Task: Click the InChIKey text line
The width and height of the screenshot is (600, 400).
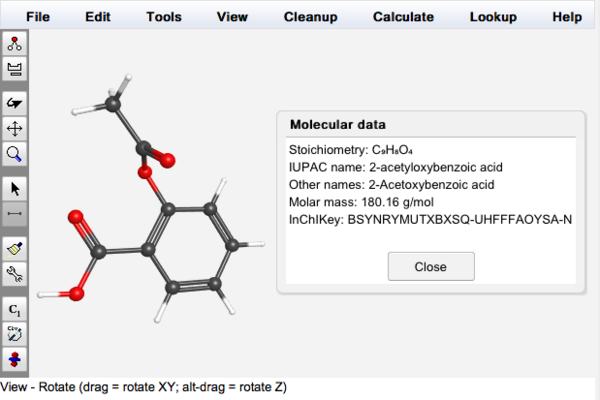Action: (429, 218)
